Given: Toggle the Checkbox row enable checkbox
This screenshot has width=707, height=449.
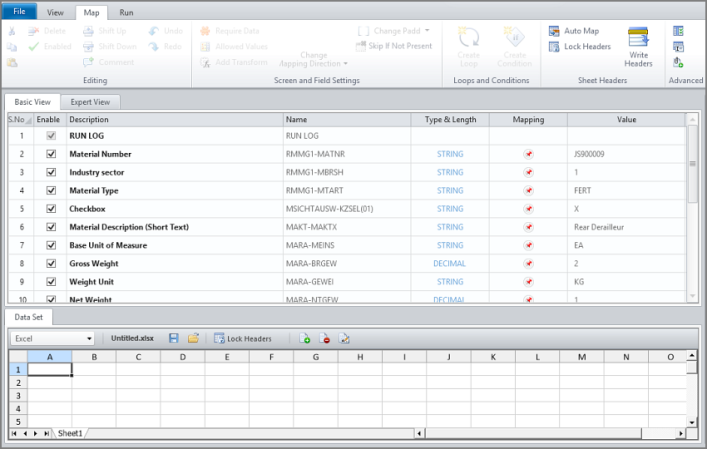Looking at the screenshot, I should point(51,209).
